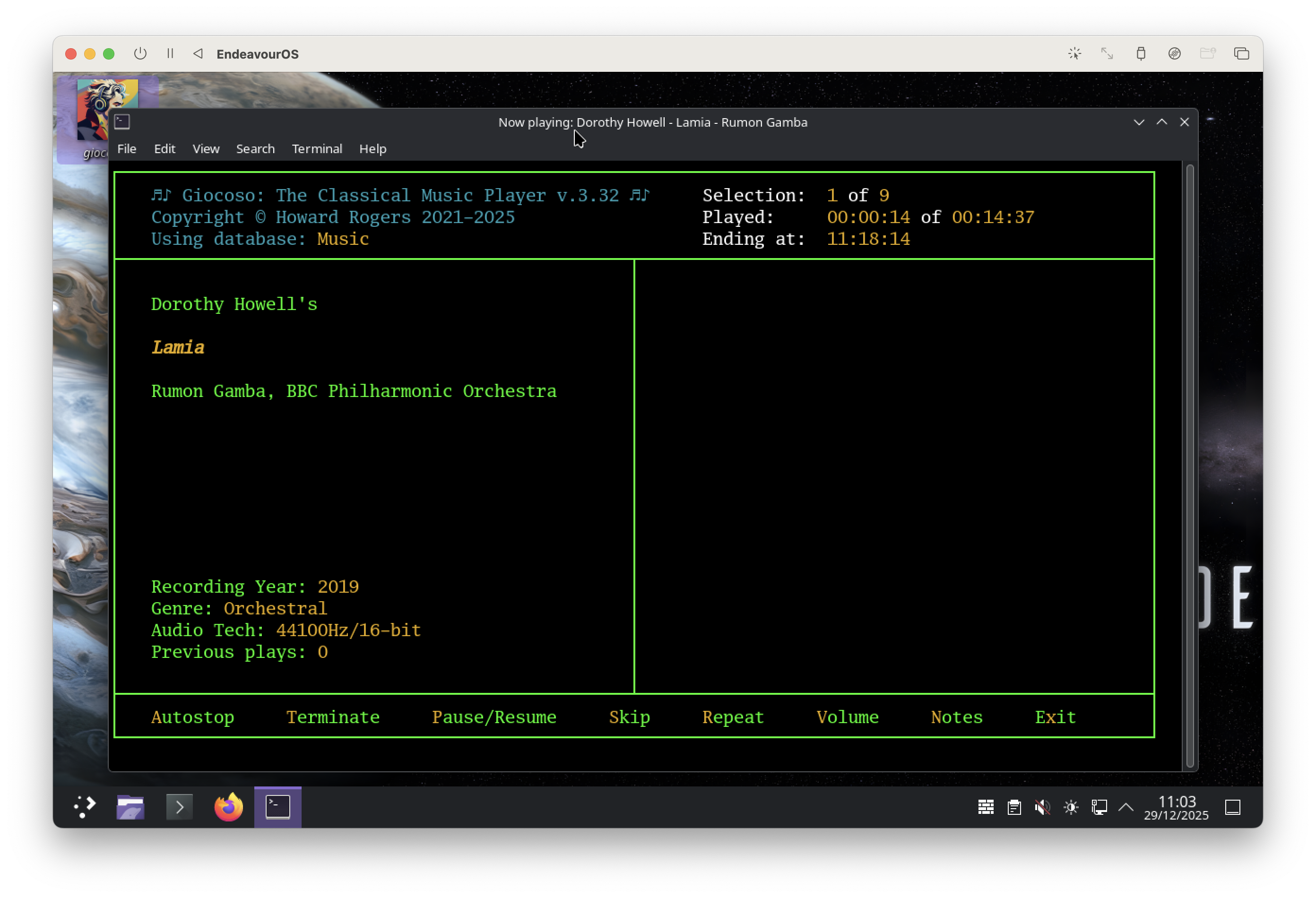Open the Search menu
Image resolution: width=1316 pixels, height=898 pixels.
(255, 149)
